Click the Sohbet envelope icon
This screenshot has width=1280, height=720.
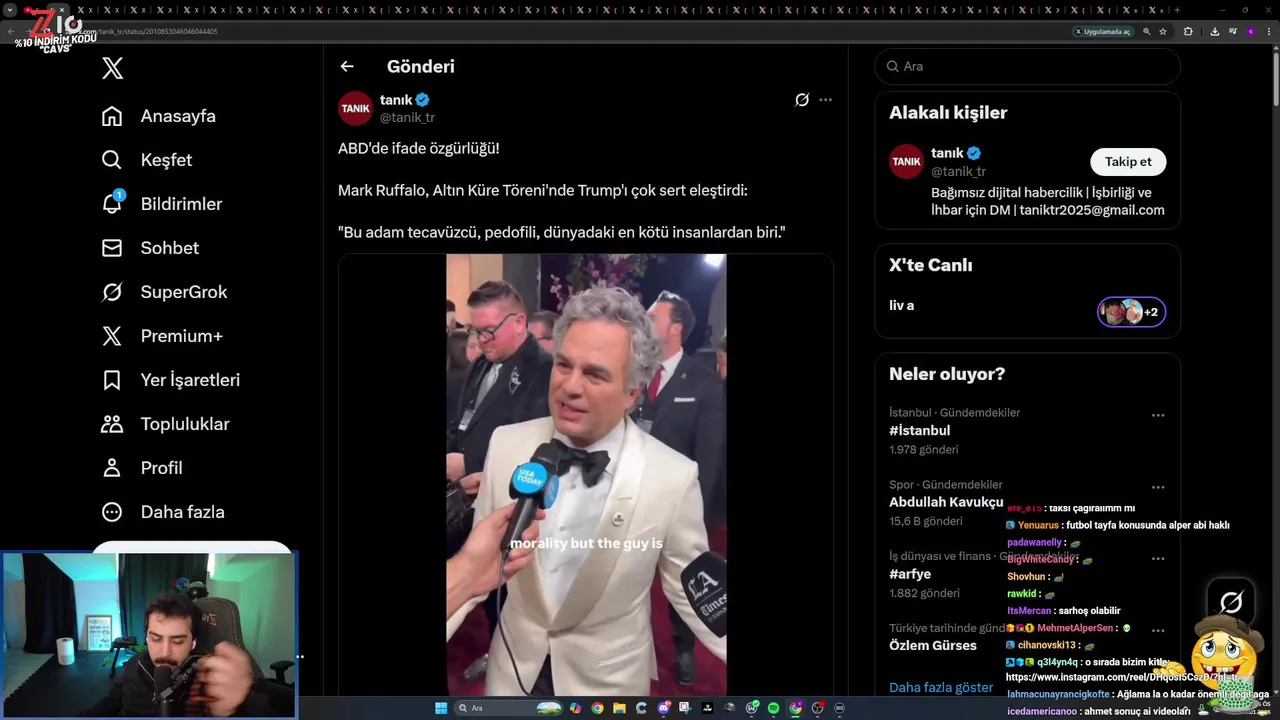click(112, 248)
